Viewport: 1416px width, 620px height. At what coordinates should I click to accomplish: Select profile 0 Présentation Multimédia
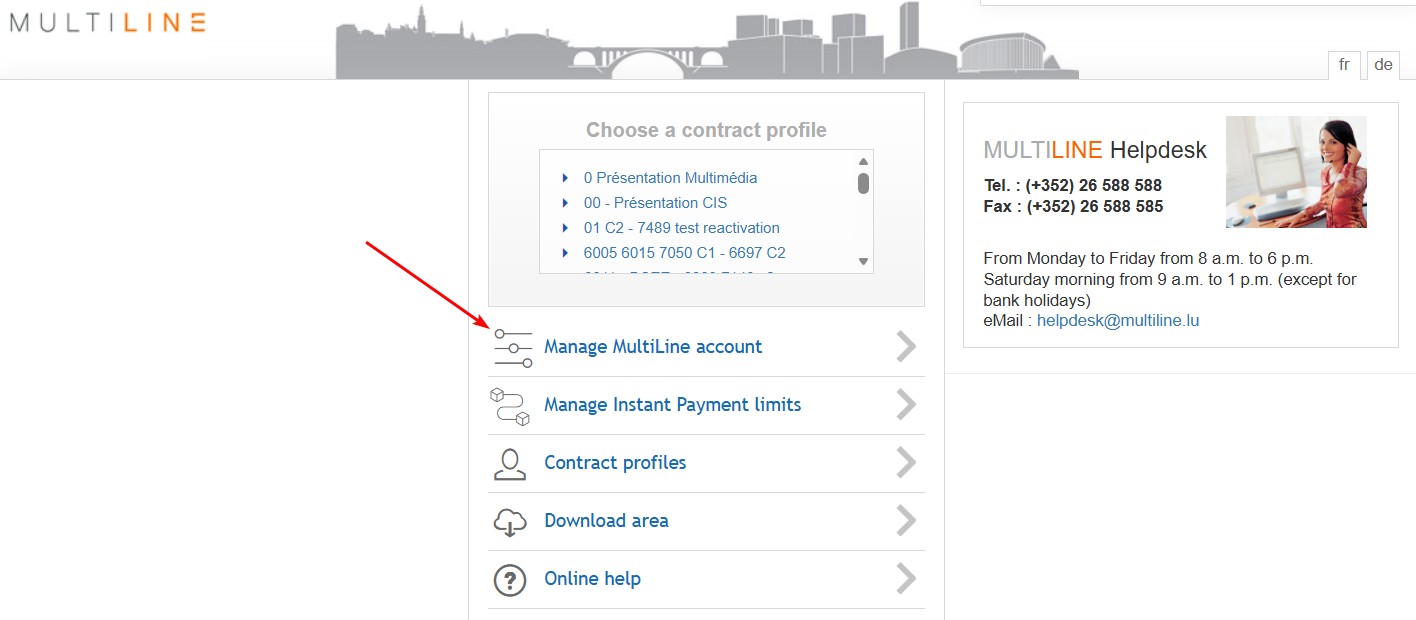pyautogui.click(x=670, y=178)
